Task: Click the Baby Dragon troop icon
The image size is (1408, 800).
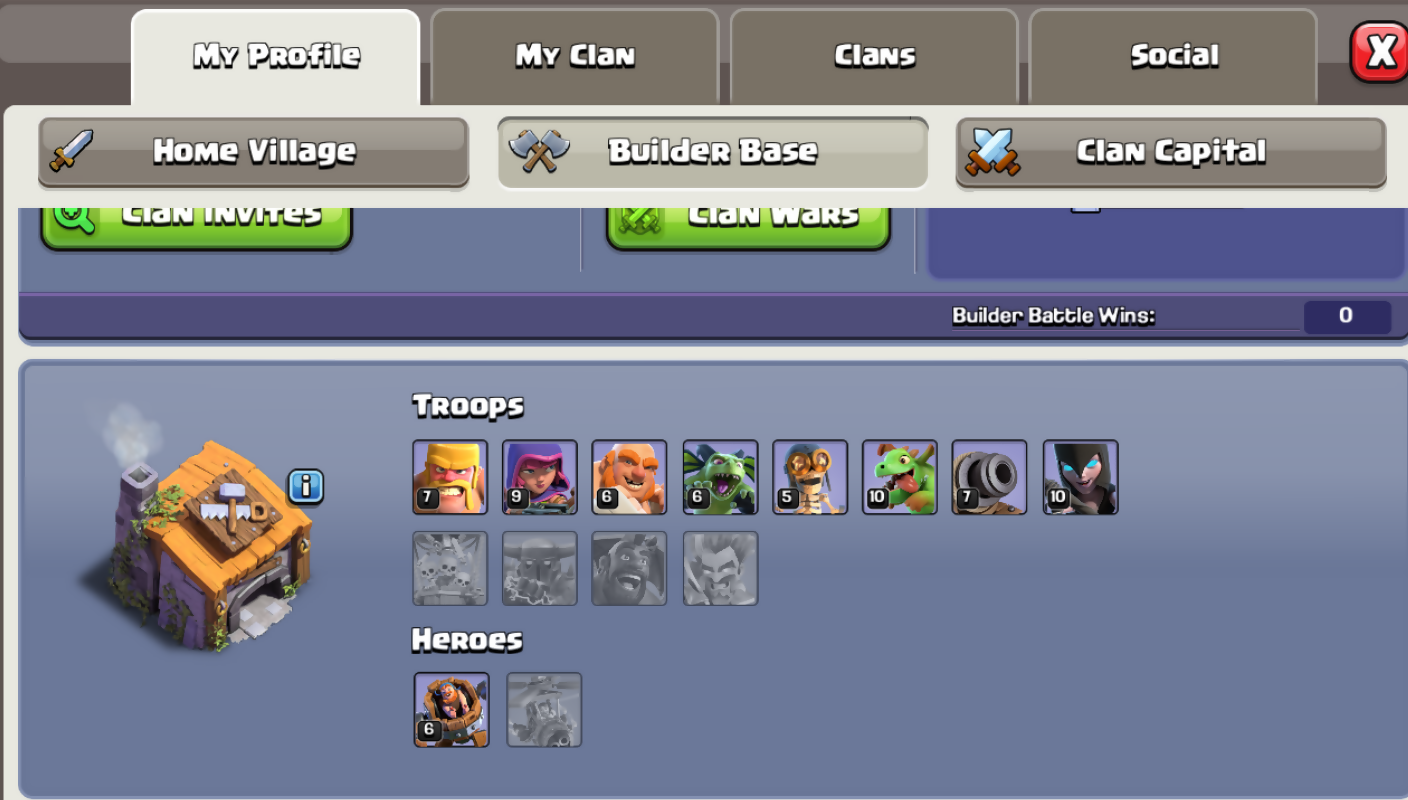Action: pyautogui.click(x=900, y=477)
